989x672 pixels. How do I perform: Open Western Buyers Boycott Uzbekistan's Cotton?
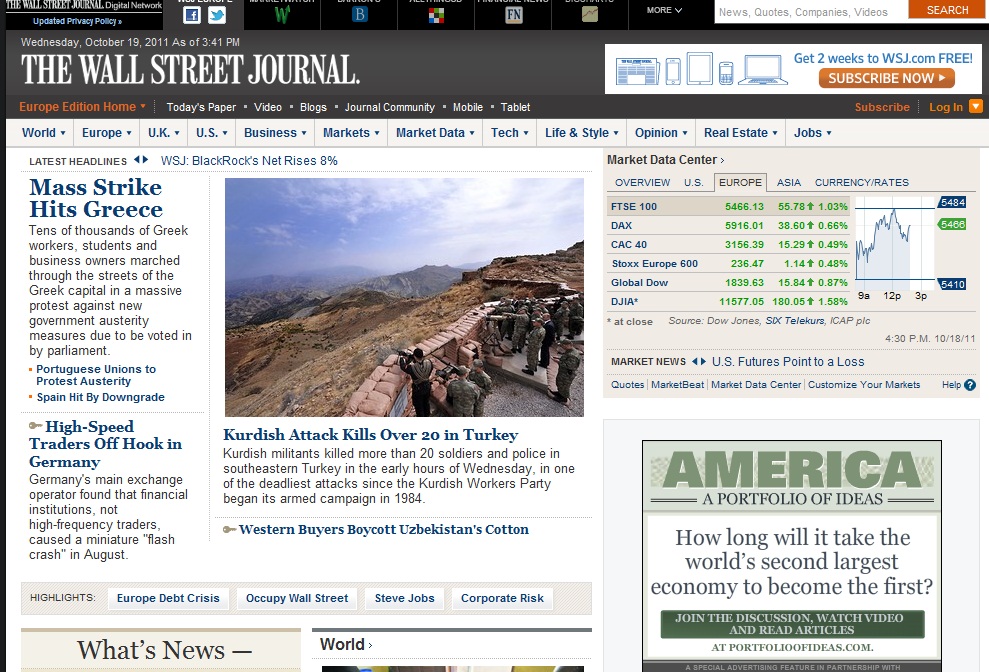[383, 529]
